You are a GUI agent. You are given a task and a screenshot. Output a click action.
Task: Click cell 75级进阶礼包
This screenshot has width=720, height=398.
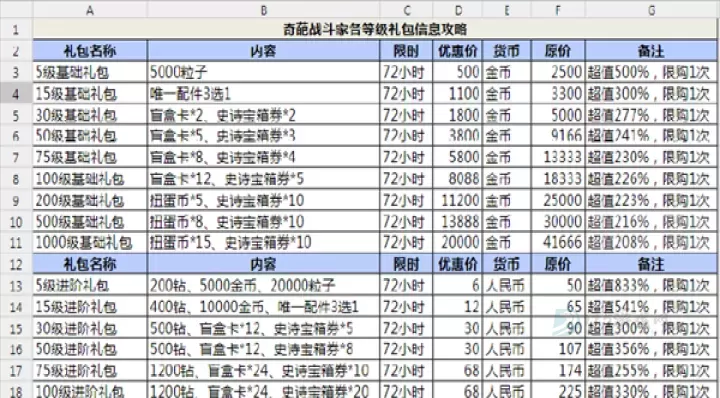coord(90,370)
